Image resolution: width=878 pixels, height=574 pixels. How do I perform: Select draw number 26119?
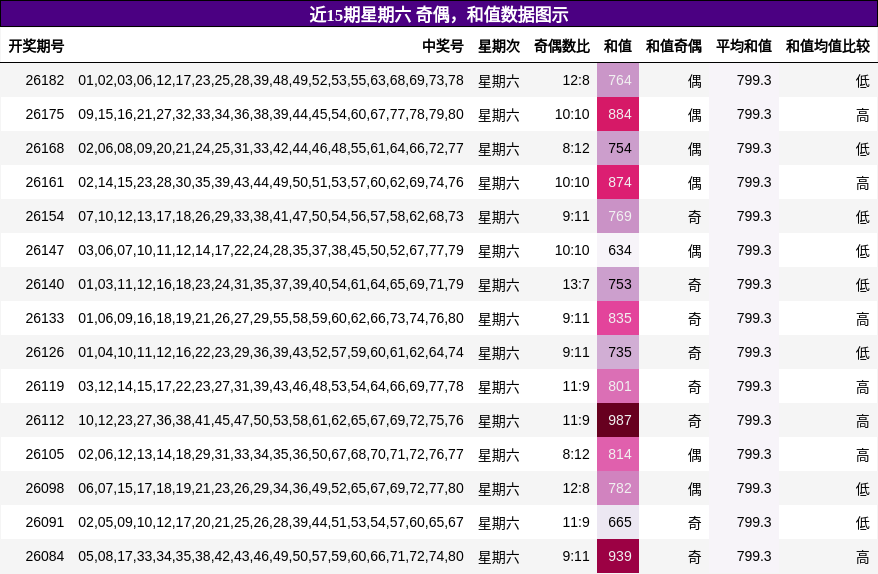(x=45, y=386)
